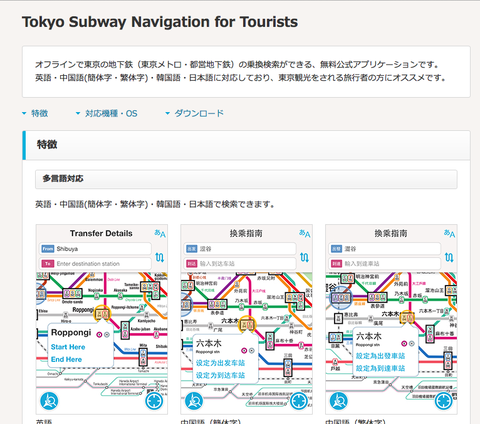Click 'End Here' in Roppongi popup
Image resolution: width=480 pixels, height=424 pixels.
66,359
